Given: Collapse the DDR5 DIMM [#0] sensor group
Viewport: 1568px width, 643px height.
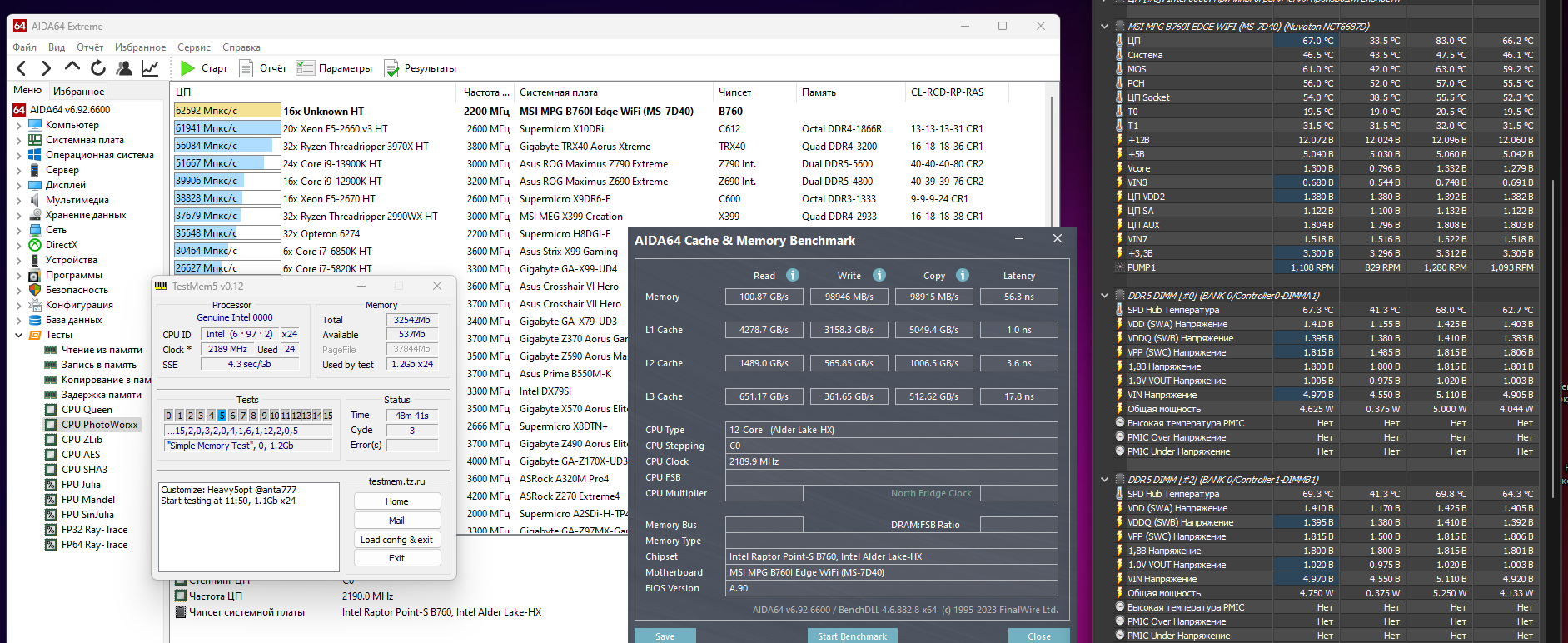Looking at the screenshot, I should pos(1105,296).
